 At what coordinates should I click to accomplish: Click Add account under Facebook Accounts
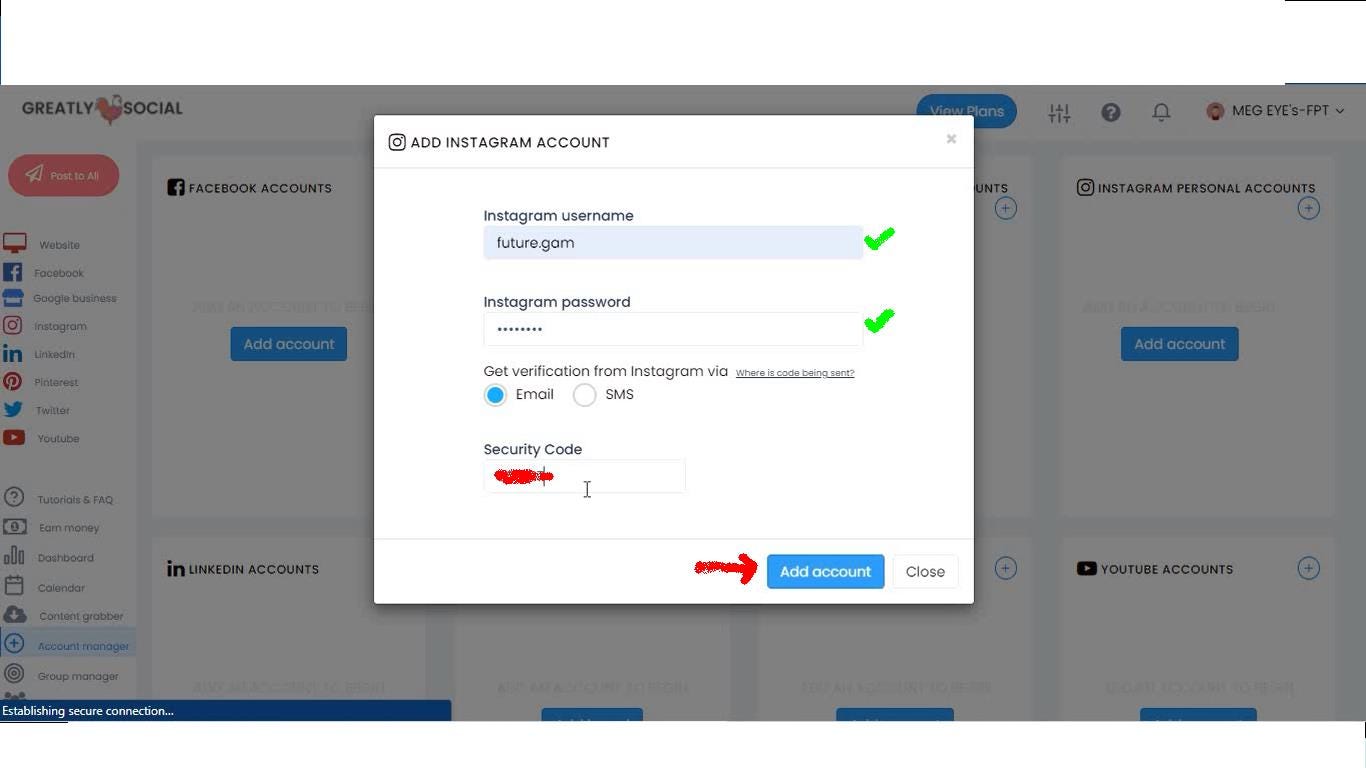[289, 344]
